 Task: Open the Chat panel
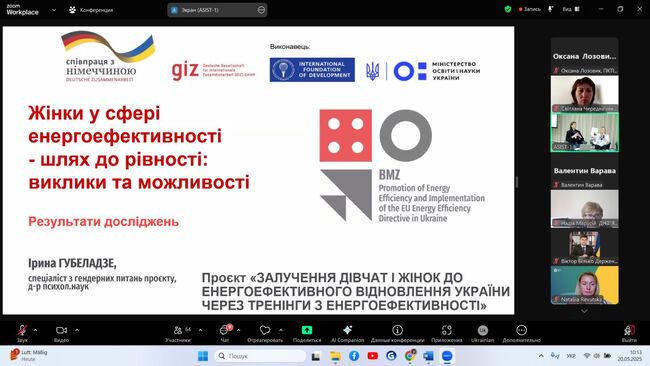coord(225,330)
